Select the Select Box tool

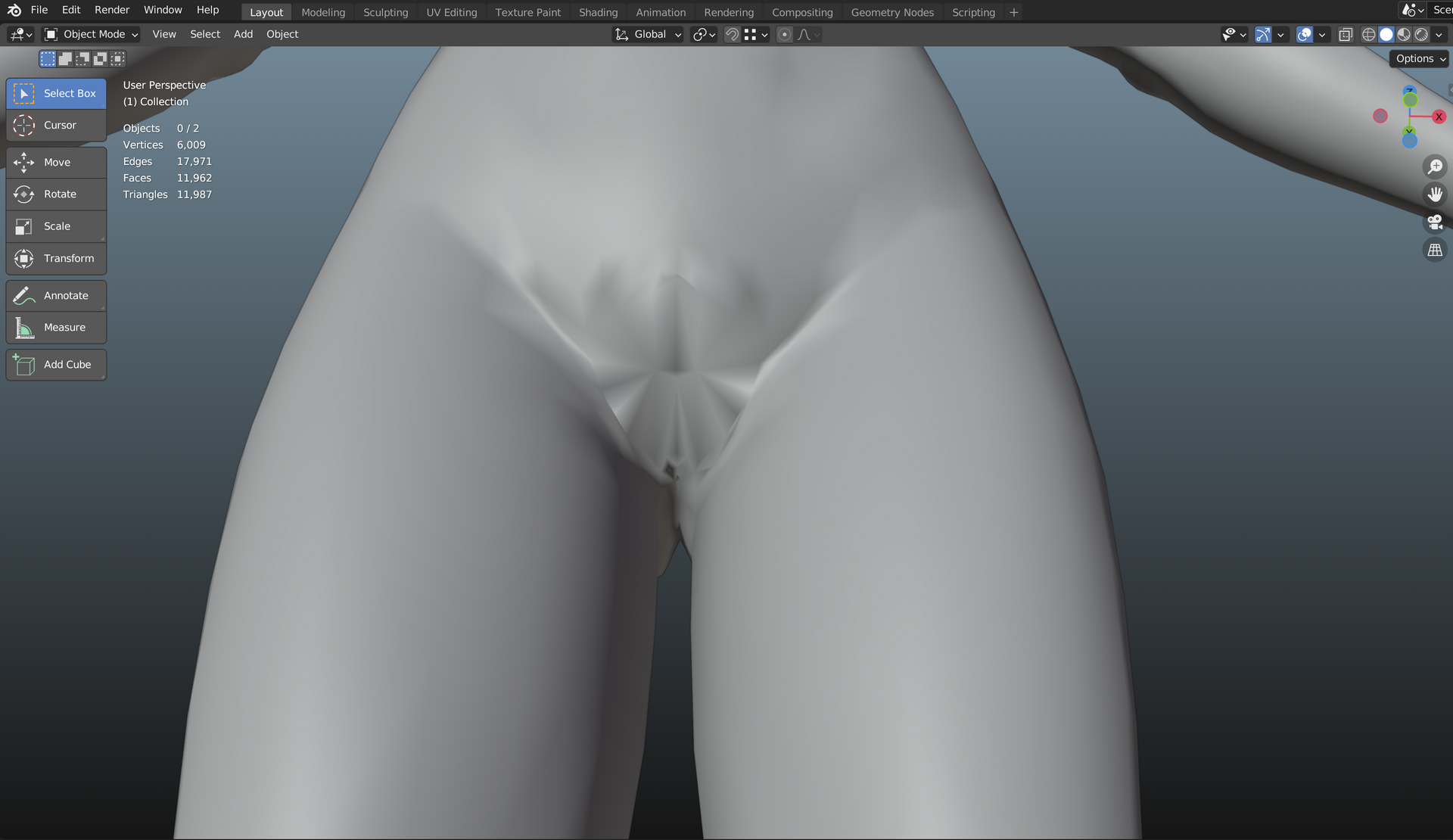coord(56,93)
